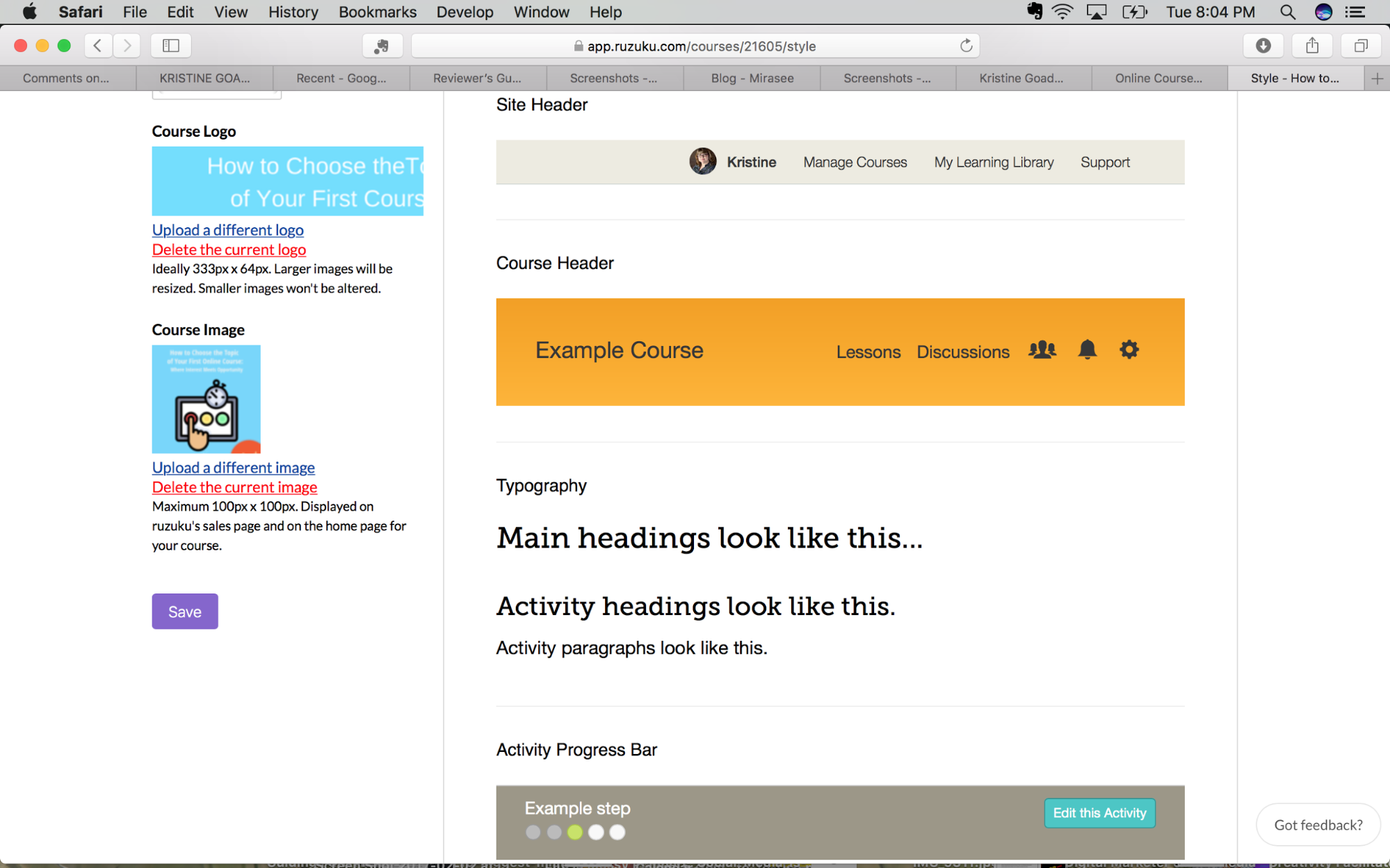Click the last white progress dot

click(617, 832)
